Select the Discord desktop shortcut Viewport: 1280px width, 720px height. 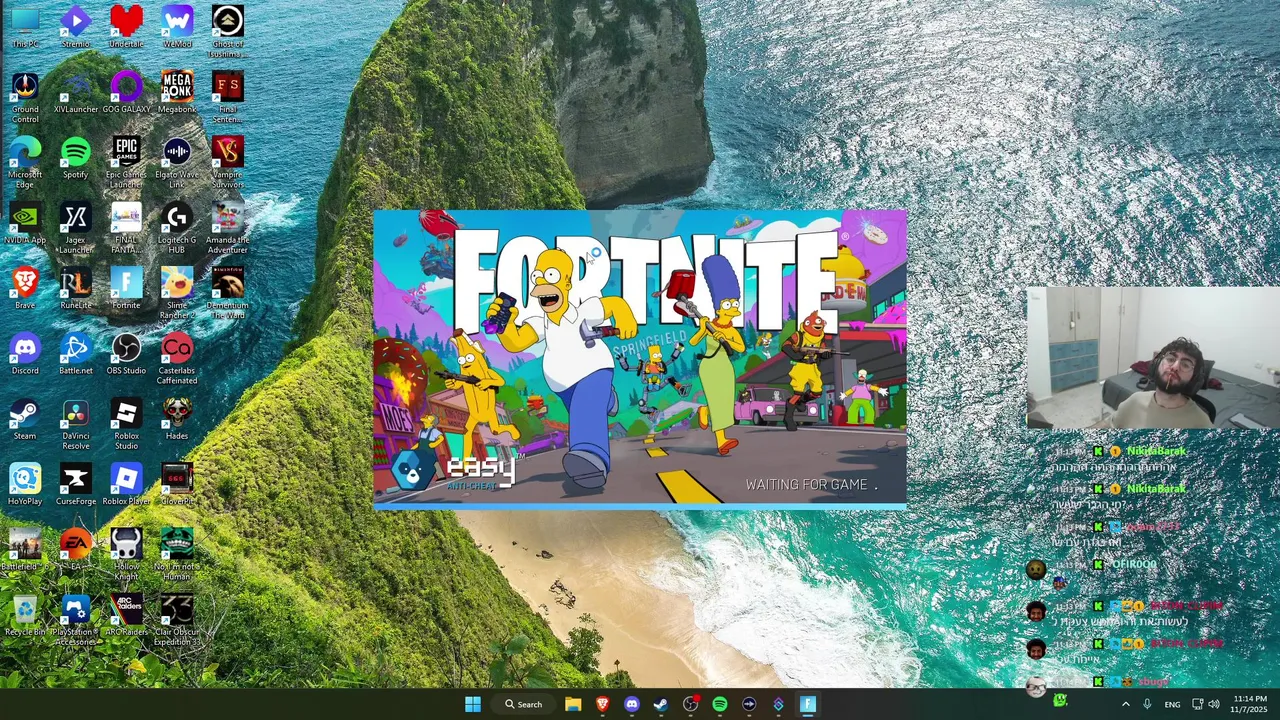click(25, 354)
